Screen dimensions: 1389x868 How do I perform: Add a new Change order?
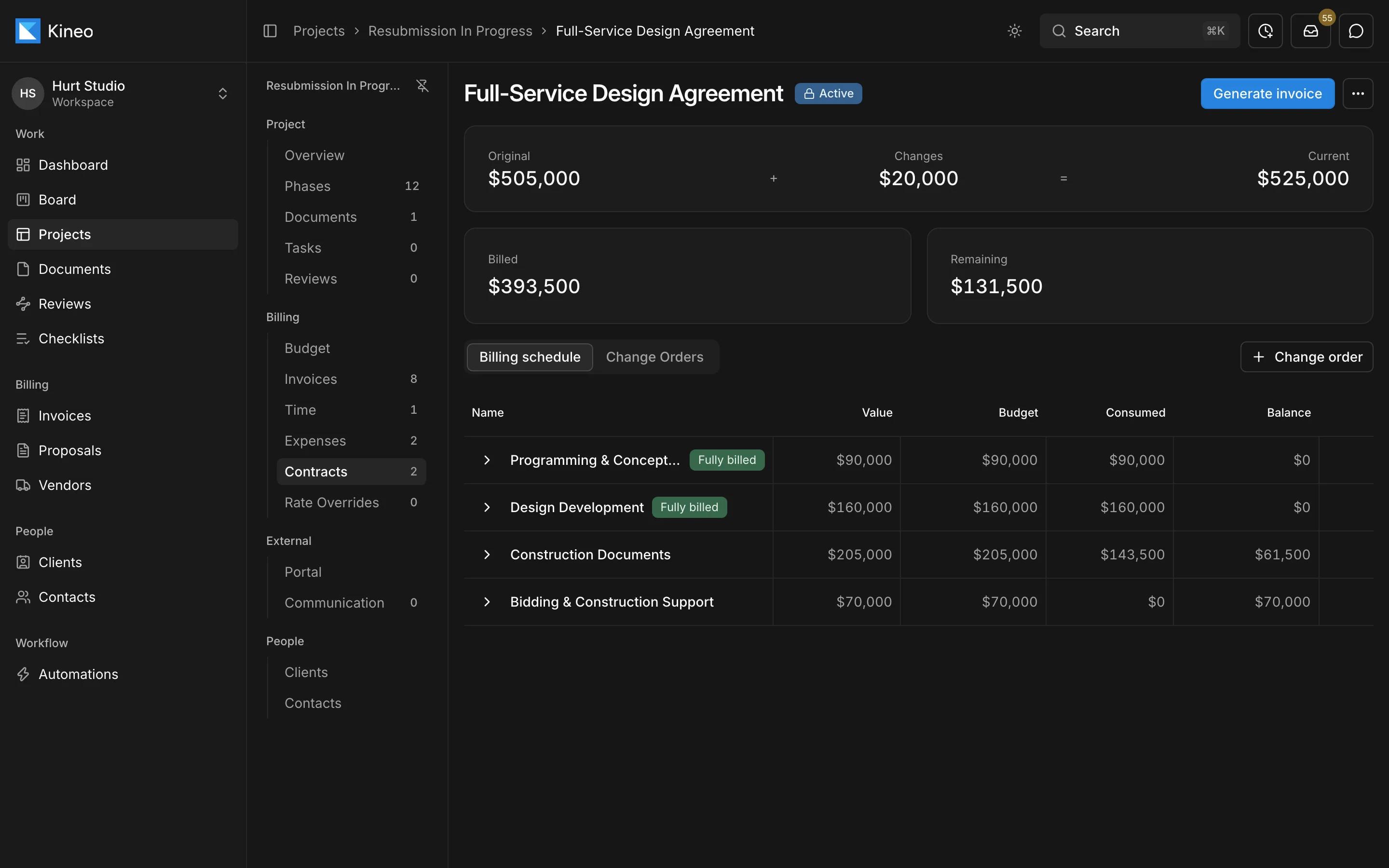pyautogui.click(x=1307, y=357)
